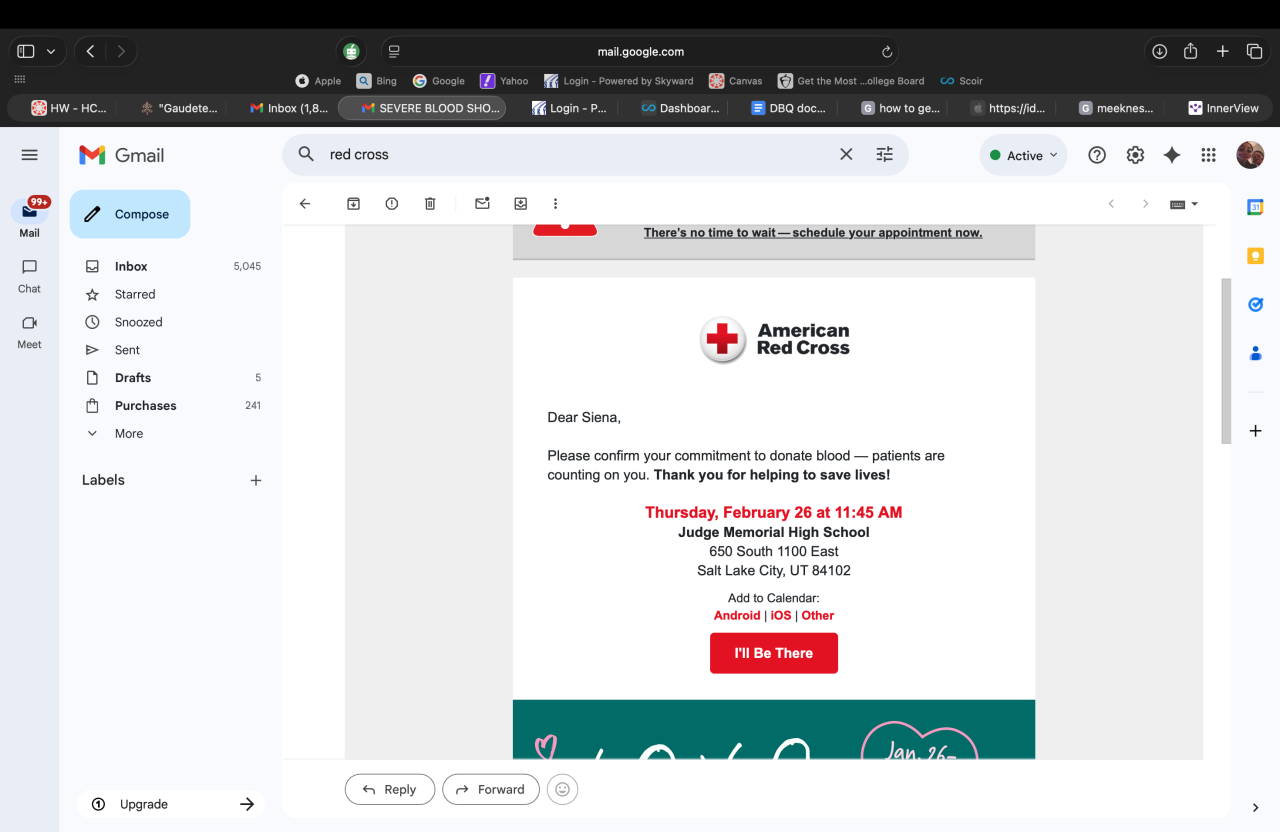The width and height of the screenshot is (1280, 832).
Task: Open the Scoir favorites bookmark
Action: click(x=961, y=81)
